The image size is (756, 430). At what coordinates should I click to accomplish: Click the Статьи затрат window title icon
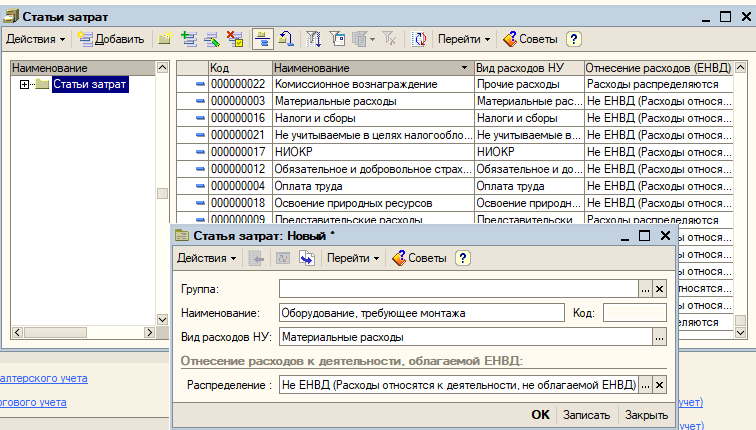[x=11, y=16]
